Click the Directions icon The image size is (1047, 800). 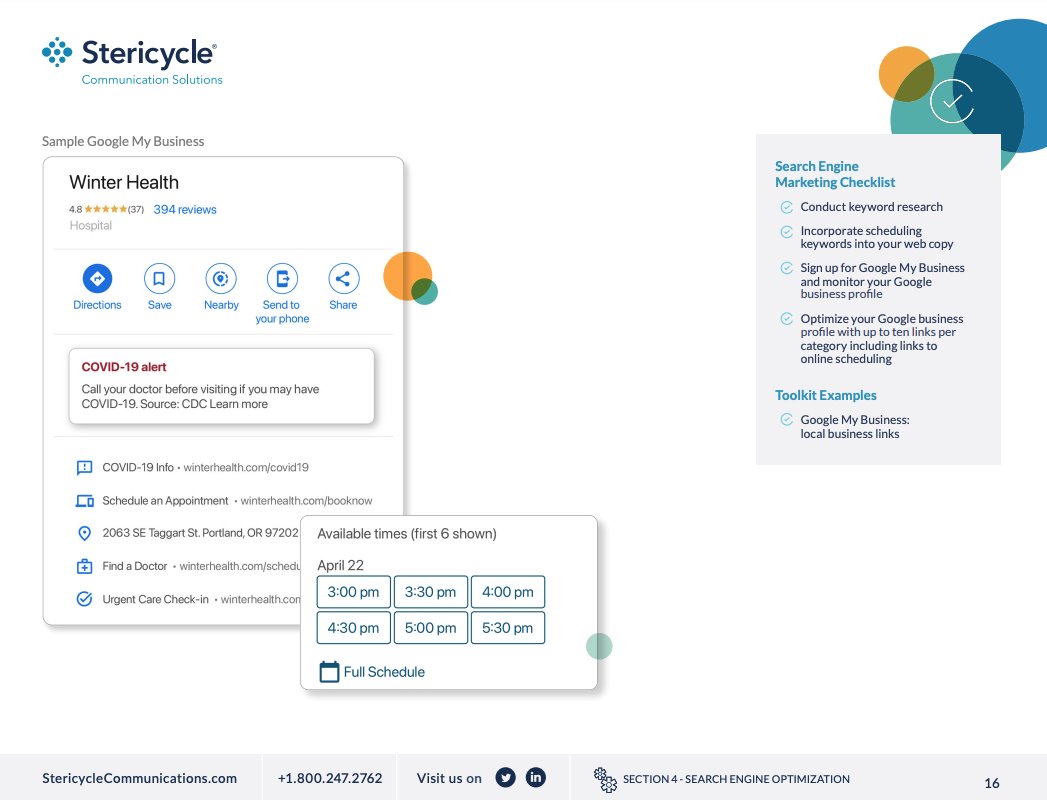click(97, 278)
